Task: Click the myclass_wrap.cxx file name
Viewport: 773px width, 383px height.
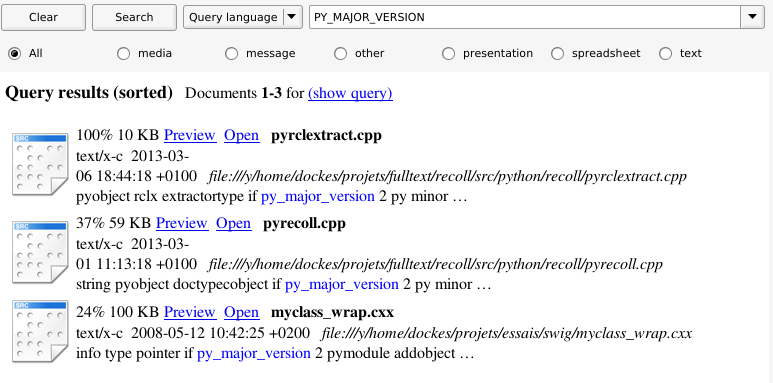Action: coord(332,313)
